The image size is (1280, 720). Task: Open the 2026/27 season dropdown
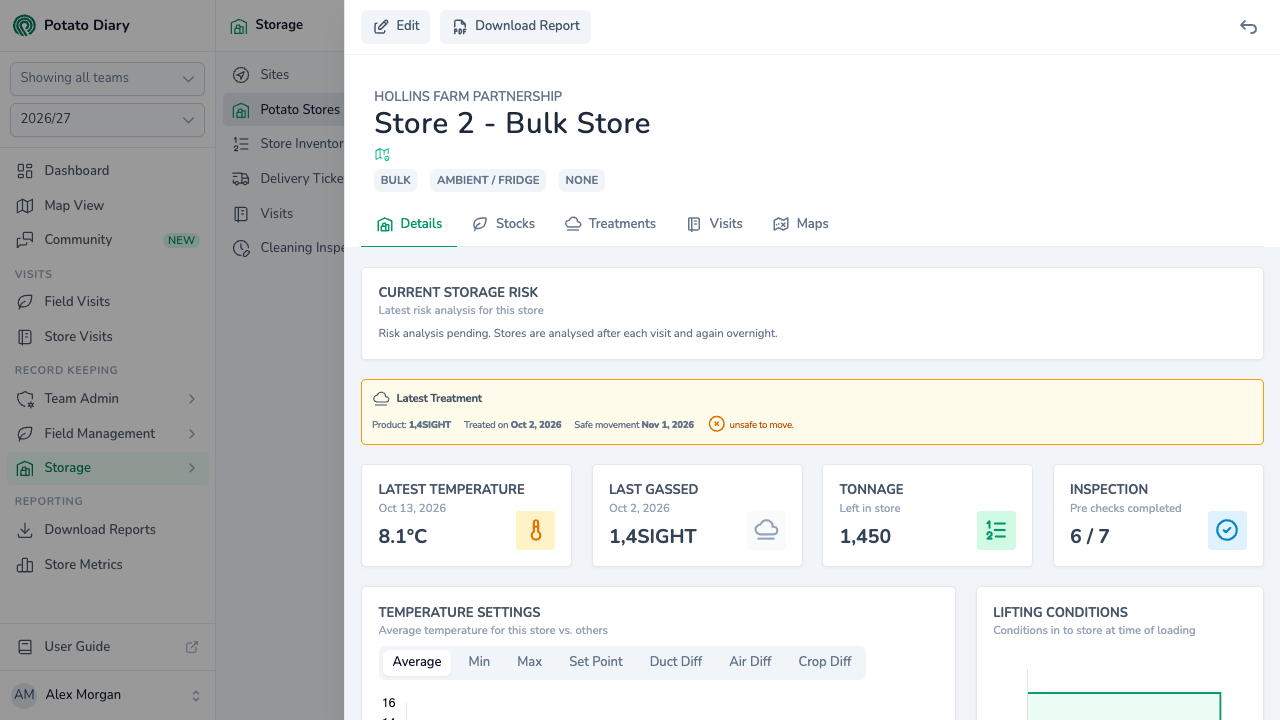(107, 119)
